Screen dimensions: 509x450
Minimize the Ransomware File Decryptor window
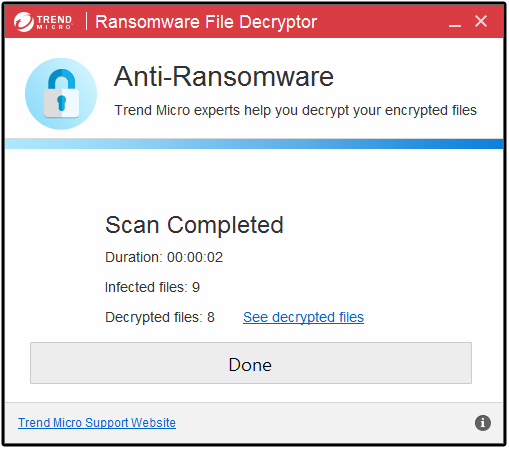455,22
